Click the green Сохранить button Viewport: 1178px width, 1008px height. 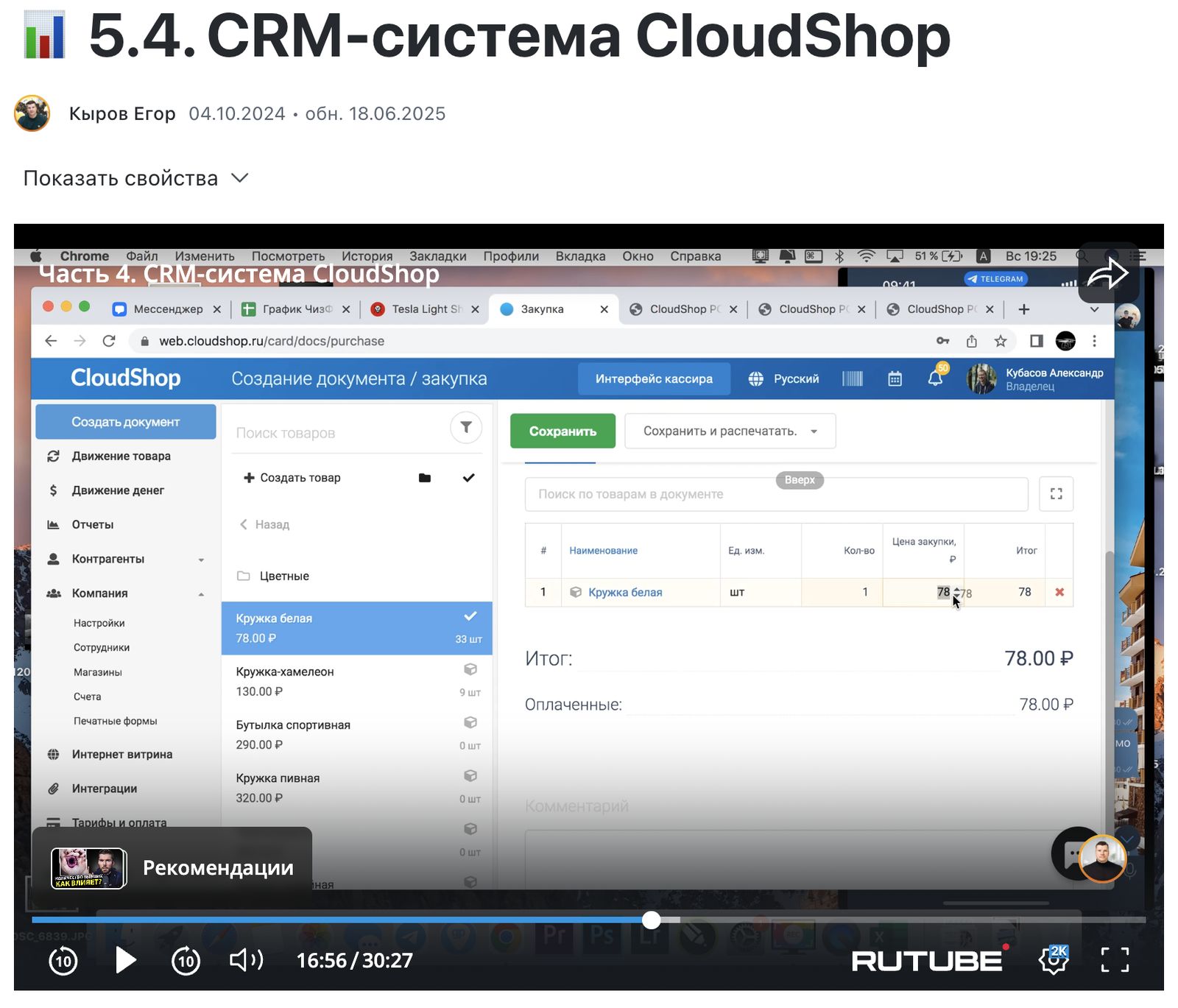(562, 431)
